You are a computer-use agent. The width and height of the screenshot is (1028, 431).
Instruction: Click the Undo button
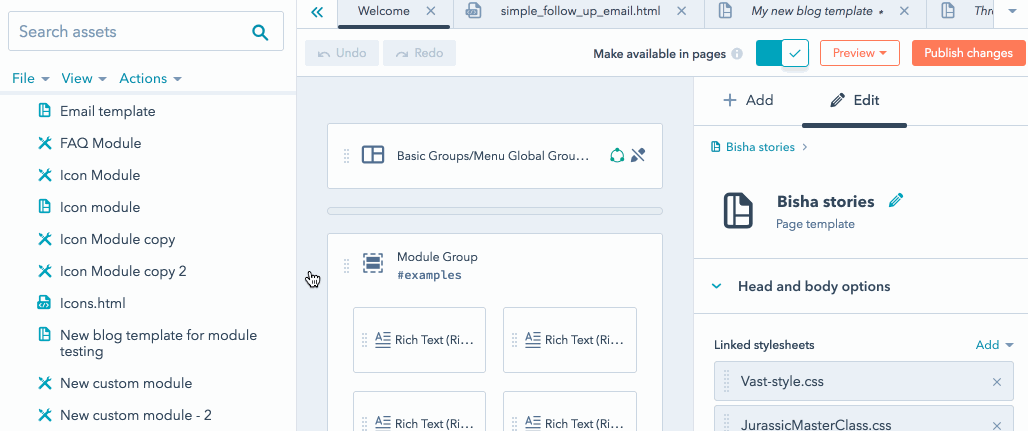(x=342, y=53)
